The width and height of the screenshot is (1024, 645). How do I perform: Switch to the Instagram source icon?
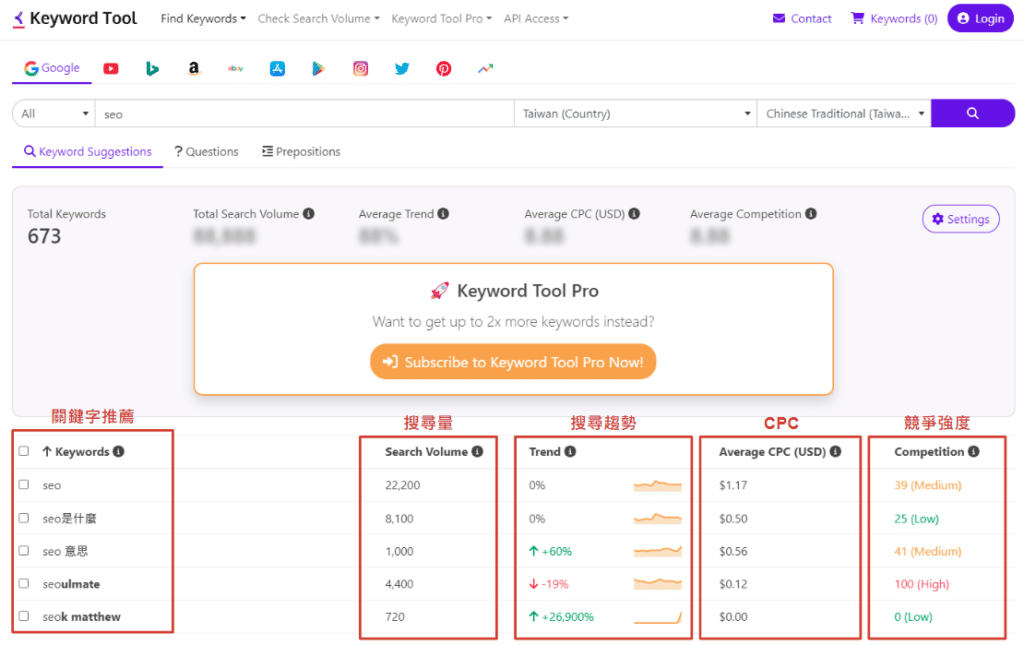tap(360, 69)
